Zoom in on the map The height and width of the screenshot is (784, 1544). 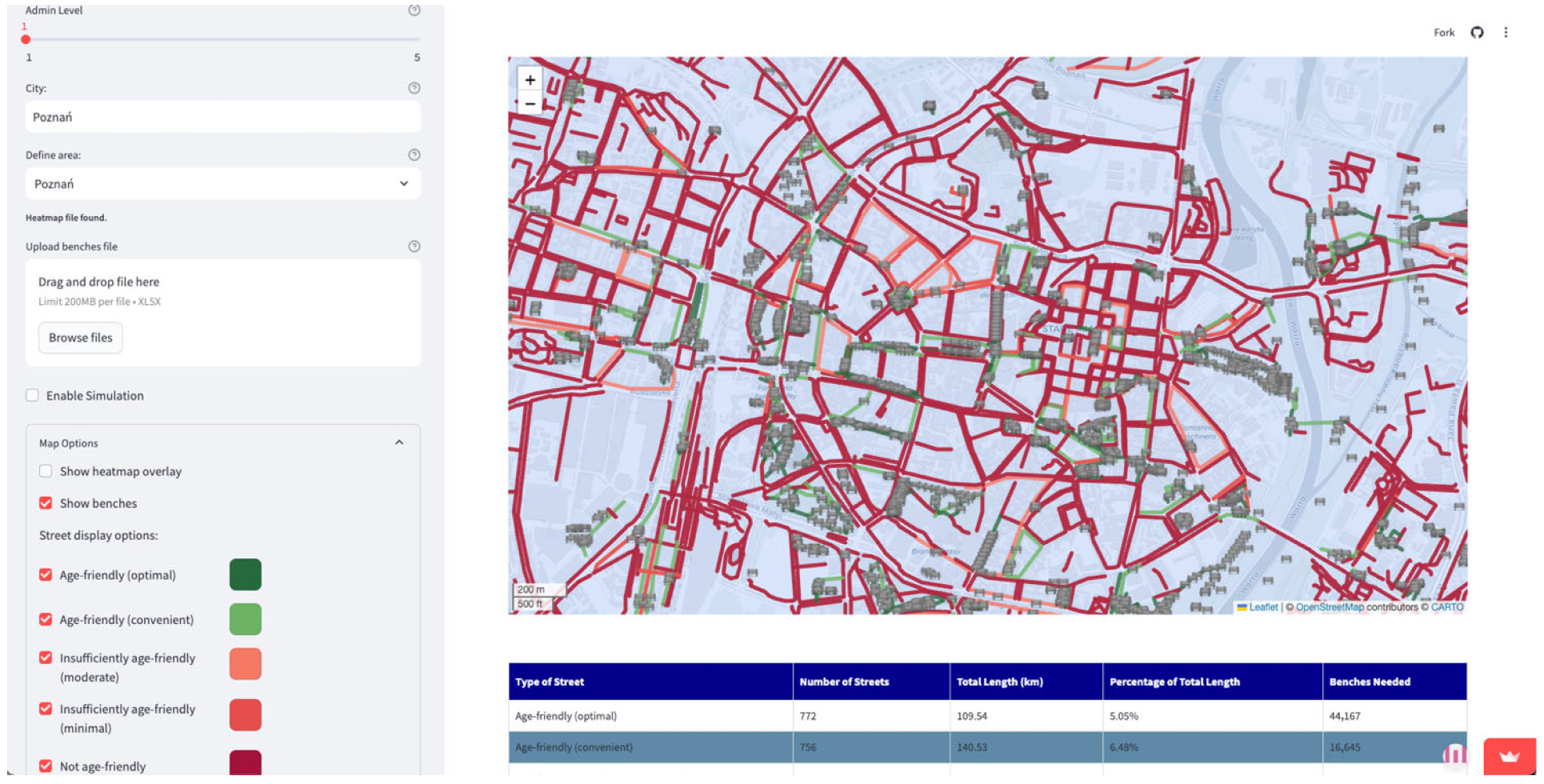(x=530, y=80)
